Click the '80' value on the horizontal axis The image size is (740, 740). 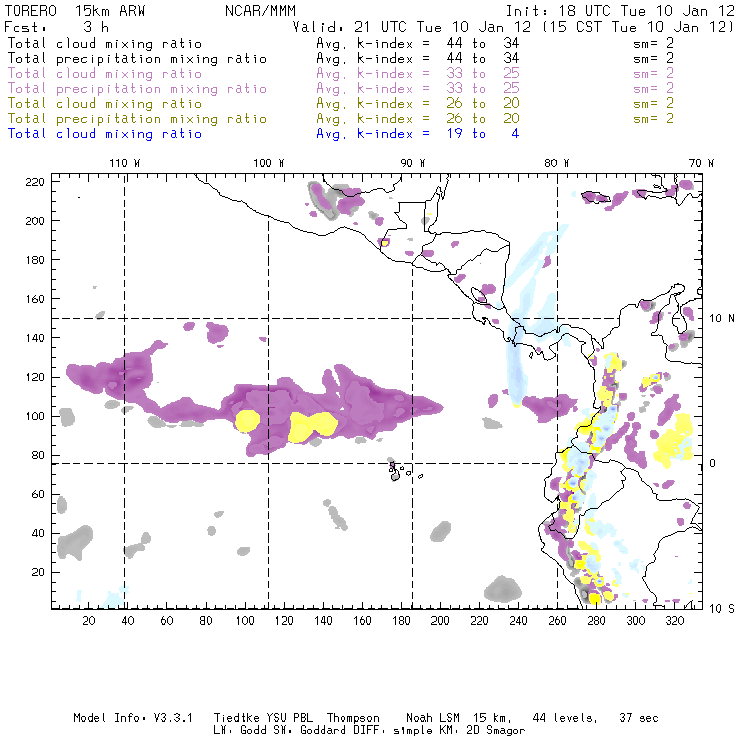206,621
